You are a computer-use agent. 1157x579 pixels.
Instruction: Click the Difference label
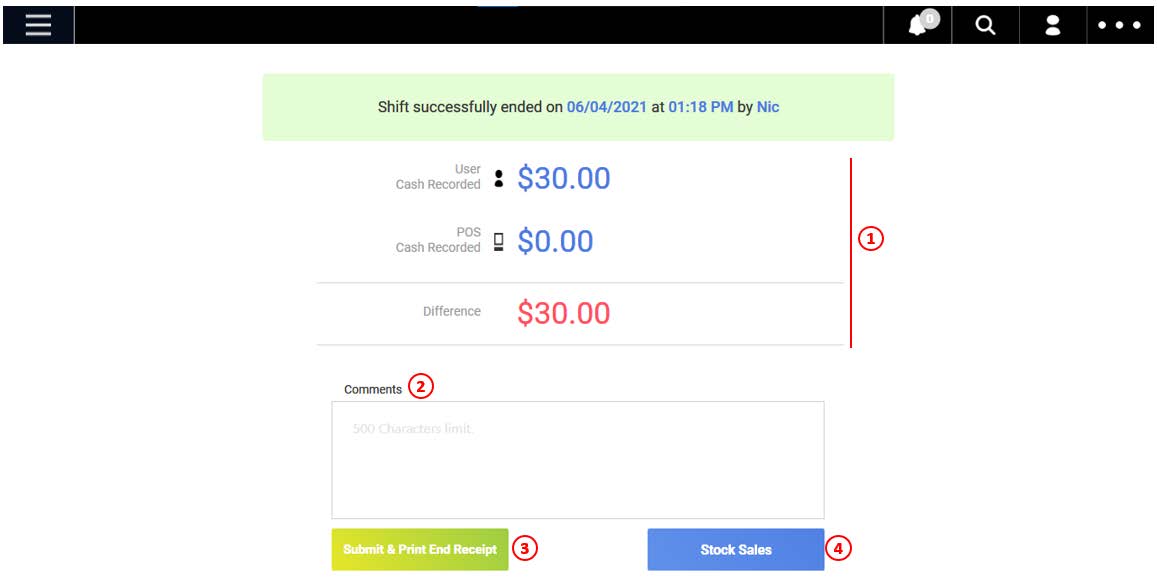click(x=452, y=311)
